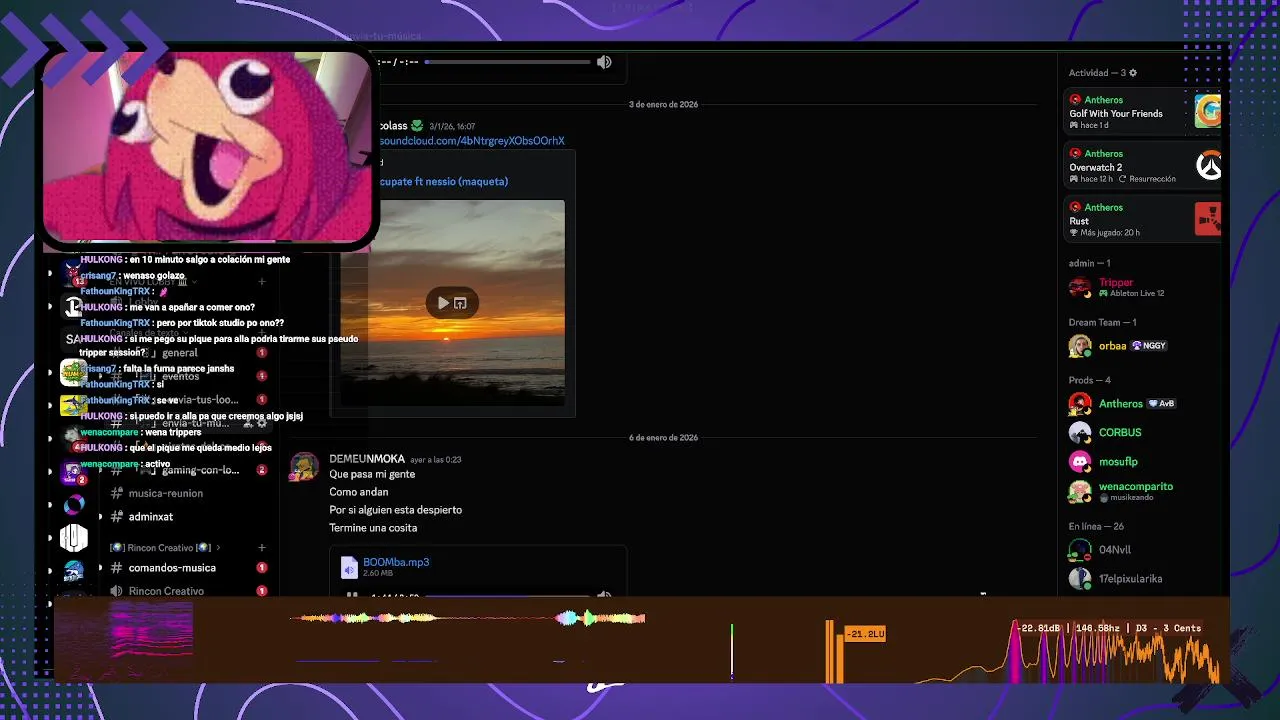Select the white pillar logo server icon
The width and height of the screenshot is (1280, 720).
coord(74,538)
